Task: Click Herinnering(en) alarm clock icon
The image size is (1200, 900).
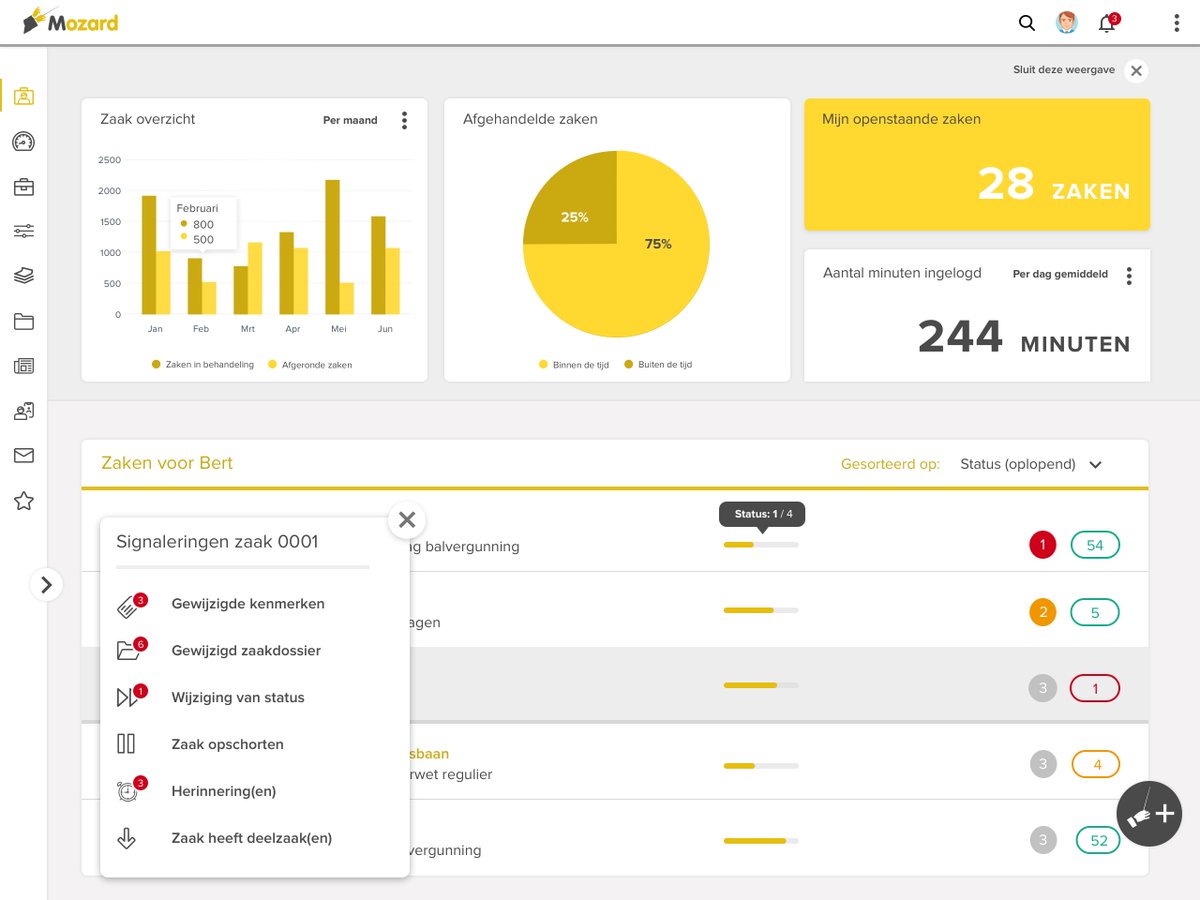Action: [x=128, y=791]
